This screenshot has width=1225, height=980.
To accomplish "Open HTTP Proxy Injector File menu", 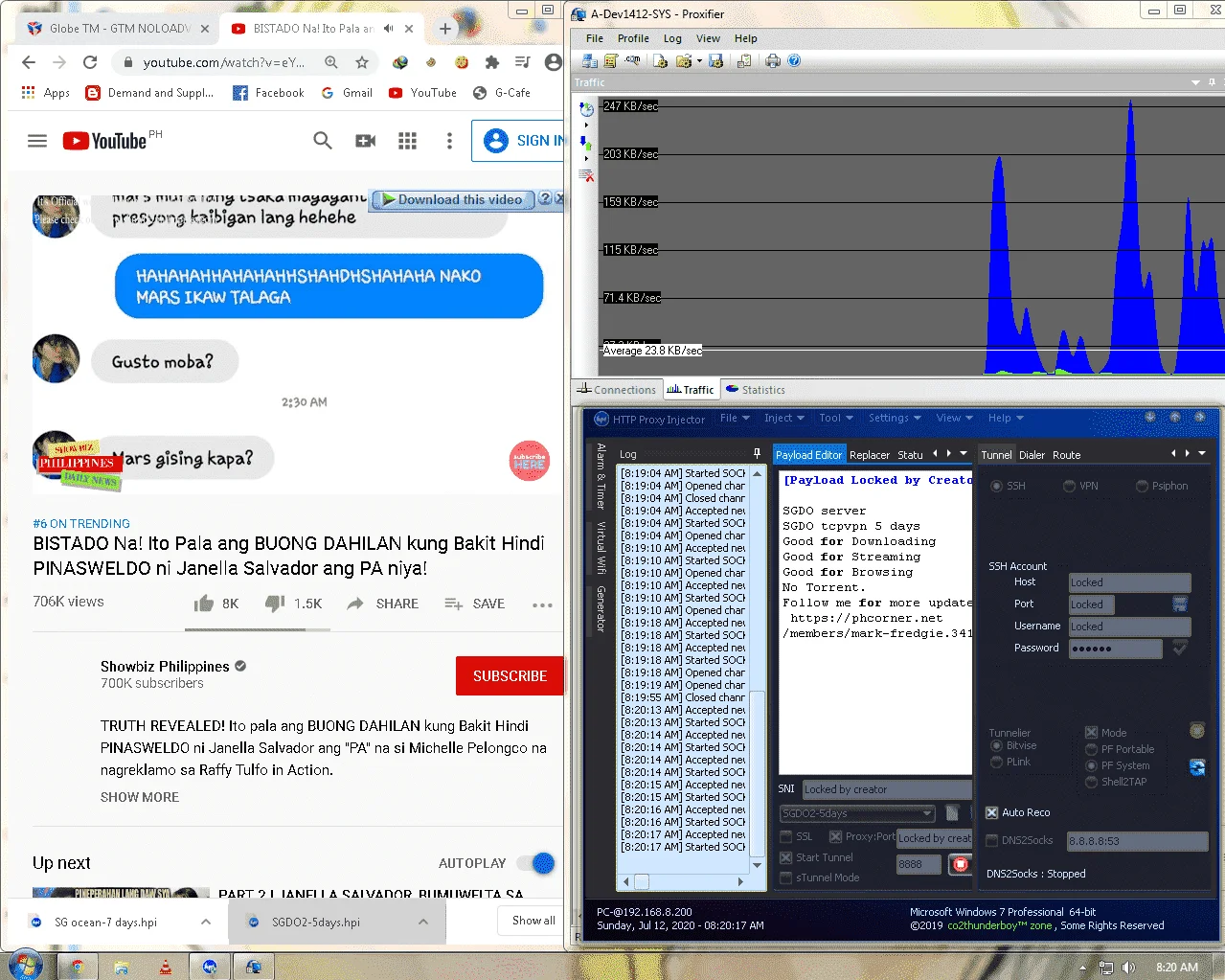I will [735, 418].
